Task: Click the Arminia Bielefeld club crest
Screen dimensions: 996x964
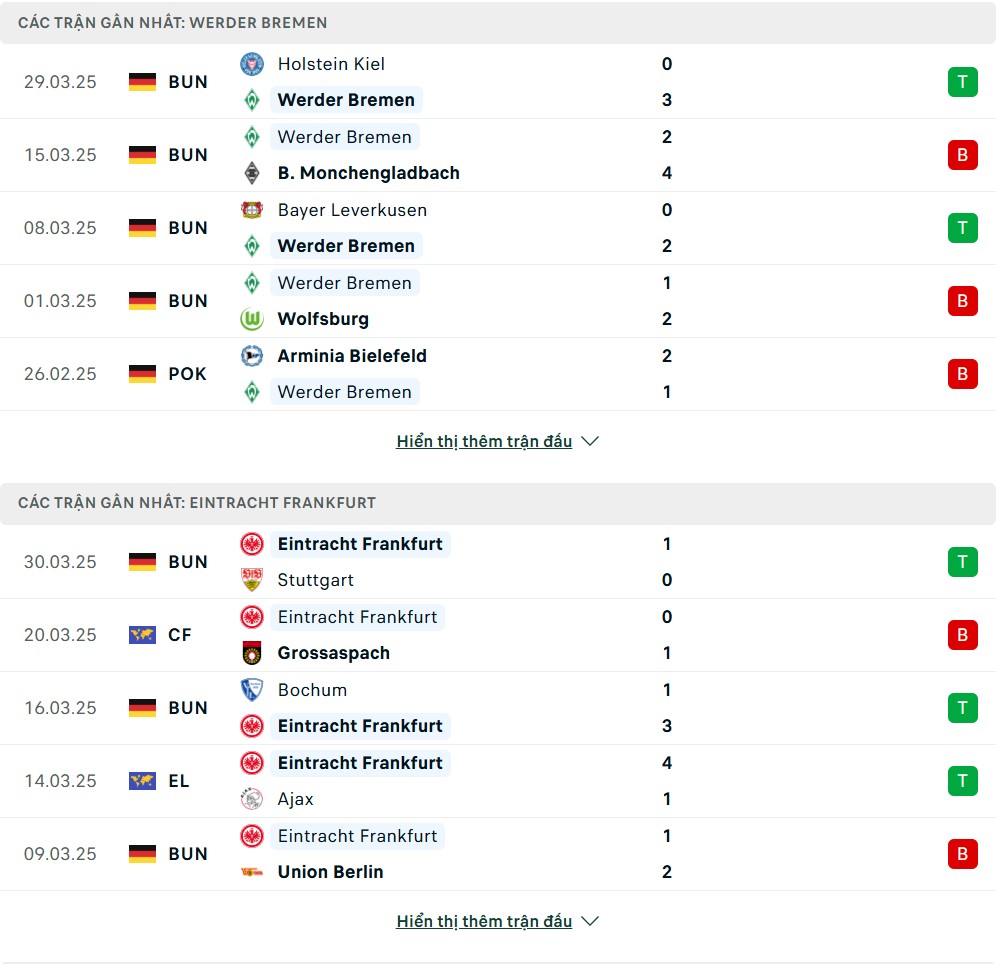Action: (x=252, y=356)
